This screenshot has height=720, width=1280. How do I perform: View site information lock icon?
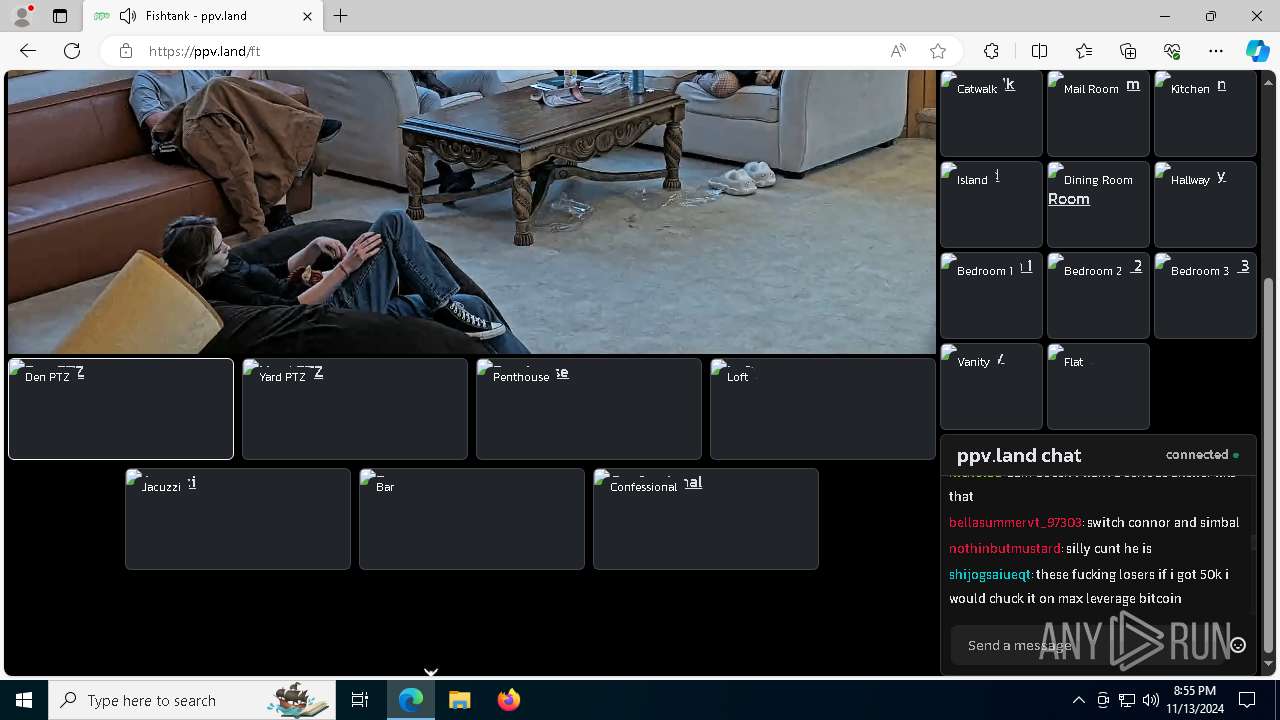coord(126,51)
